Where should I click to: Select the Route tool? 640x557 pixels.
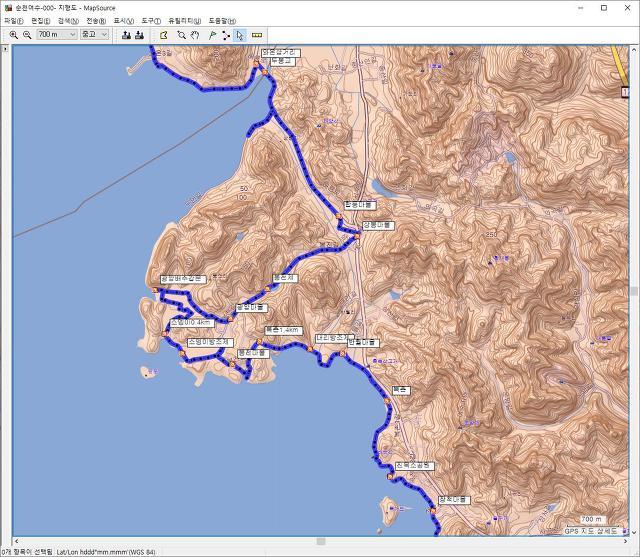coord(226,35)
